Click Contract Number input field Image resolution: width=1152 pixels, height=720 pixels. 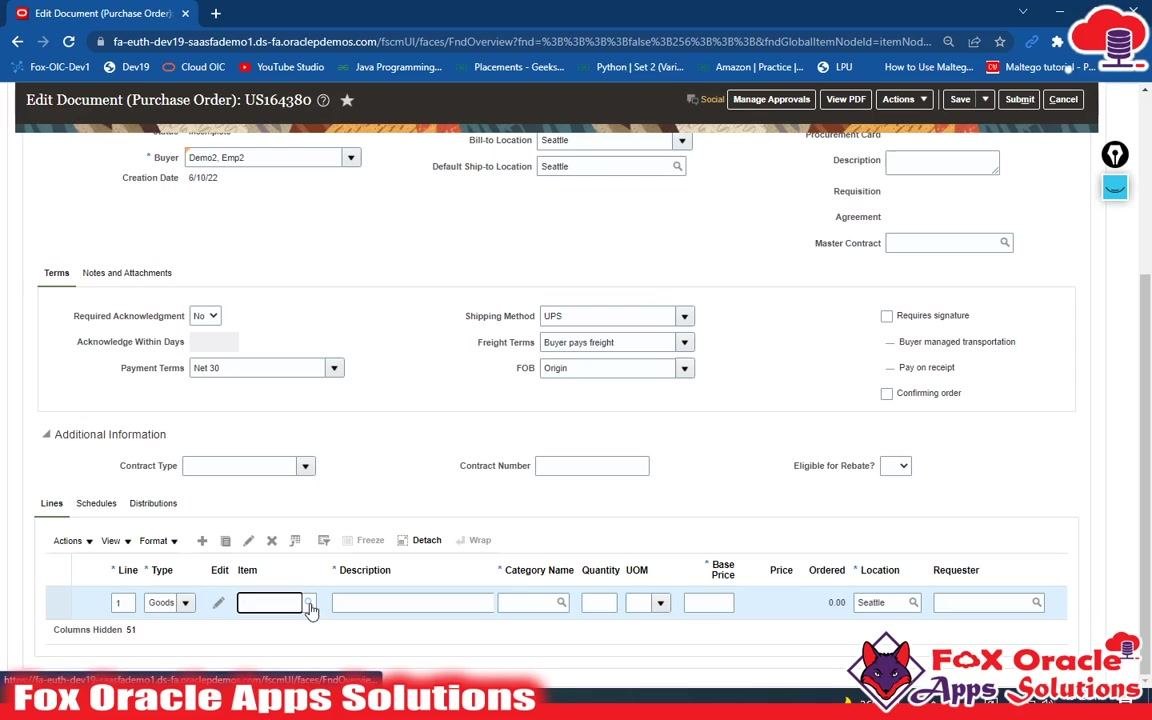pyautogui.click(x=592, y=466)
